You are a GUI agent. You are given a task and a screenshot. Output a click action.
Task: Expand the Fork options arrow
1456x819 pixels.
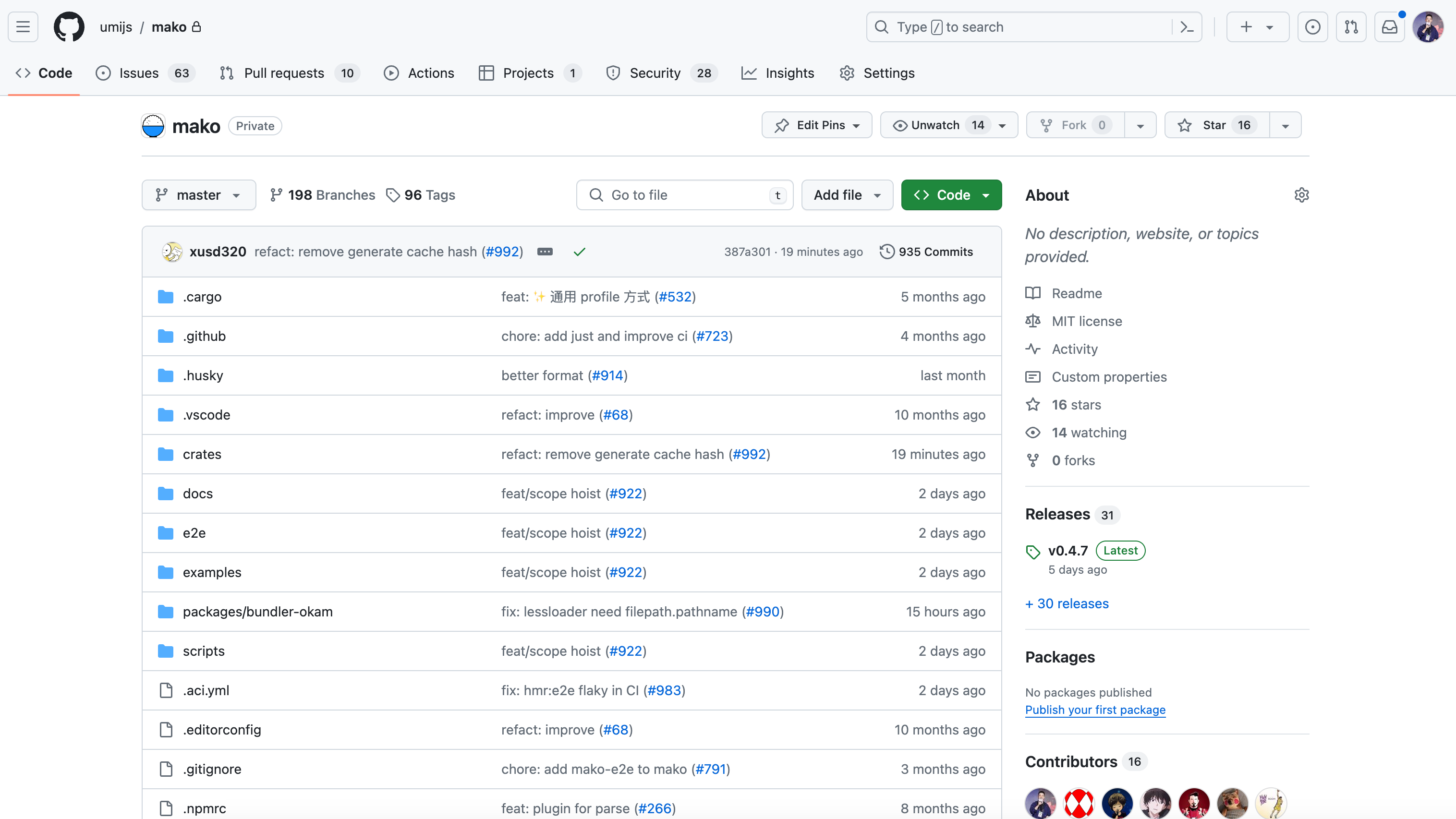coord(1140,125)
